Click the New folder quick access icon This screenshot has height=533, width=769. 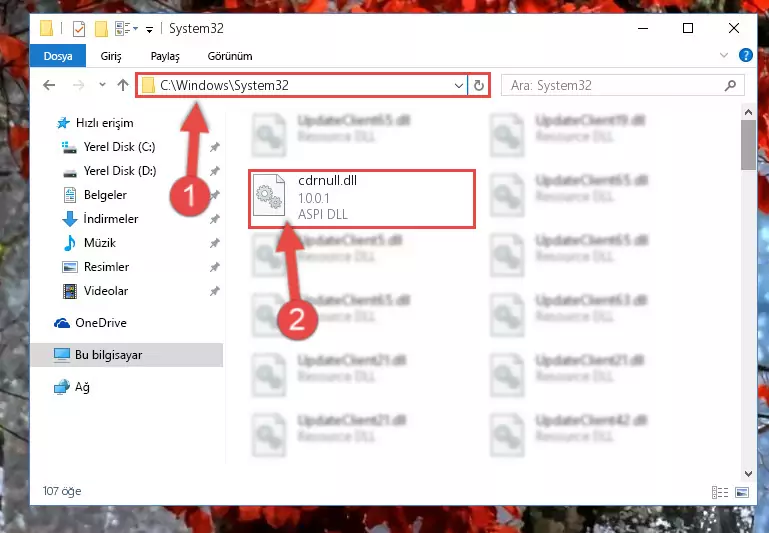tap(101, 29)
